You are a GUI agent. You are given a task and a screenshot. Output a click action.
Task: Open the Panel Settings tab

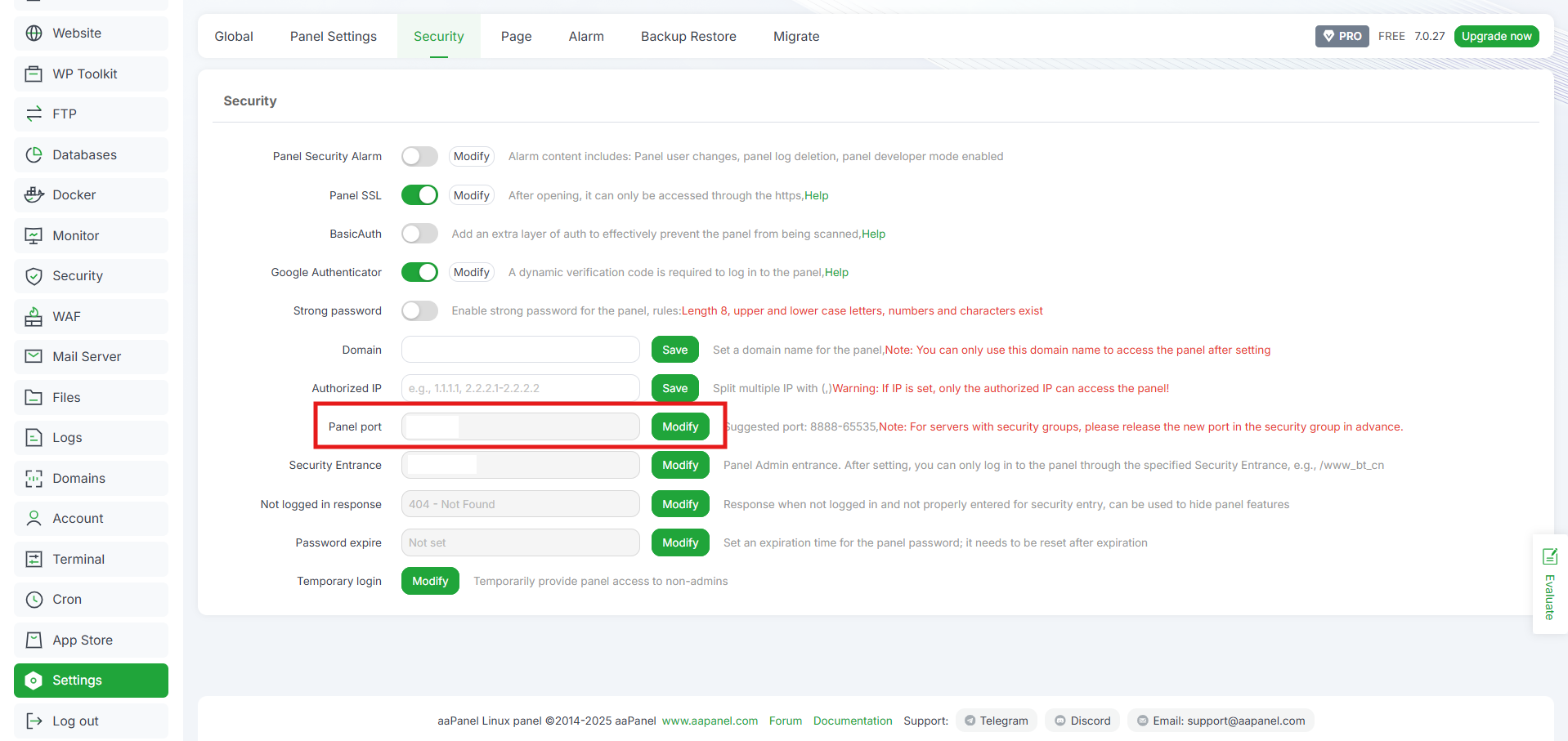click(x=334, y=36)
